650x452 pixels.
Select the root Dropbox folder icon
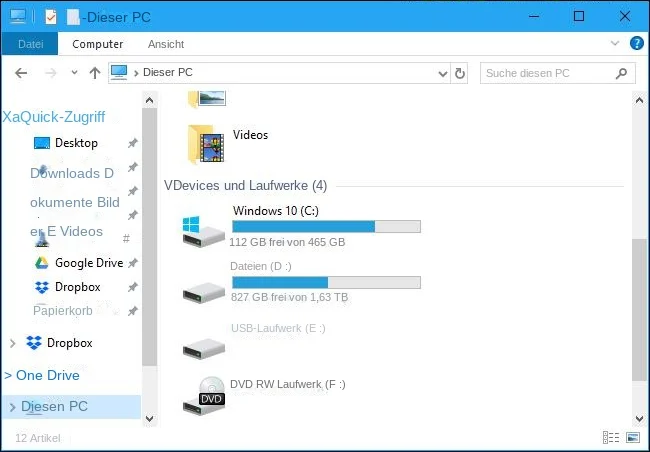point(34,343)
